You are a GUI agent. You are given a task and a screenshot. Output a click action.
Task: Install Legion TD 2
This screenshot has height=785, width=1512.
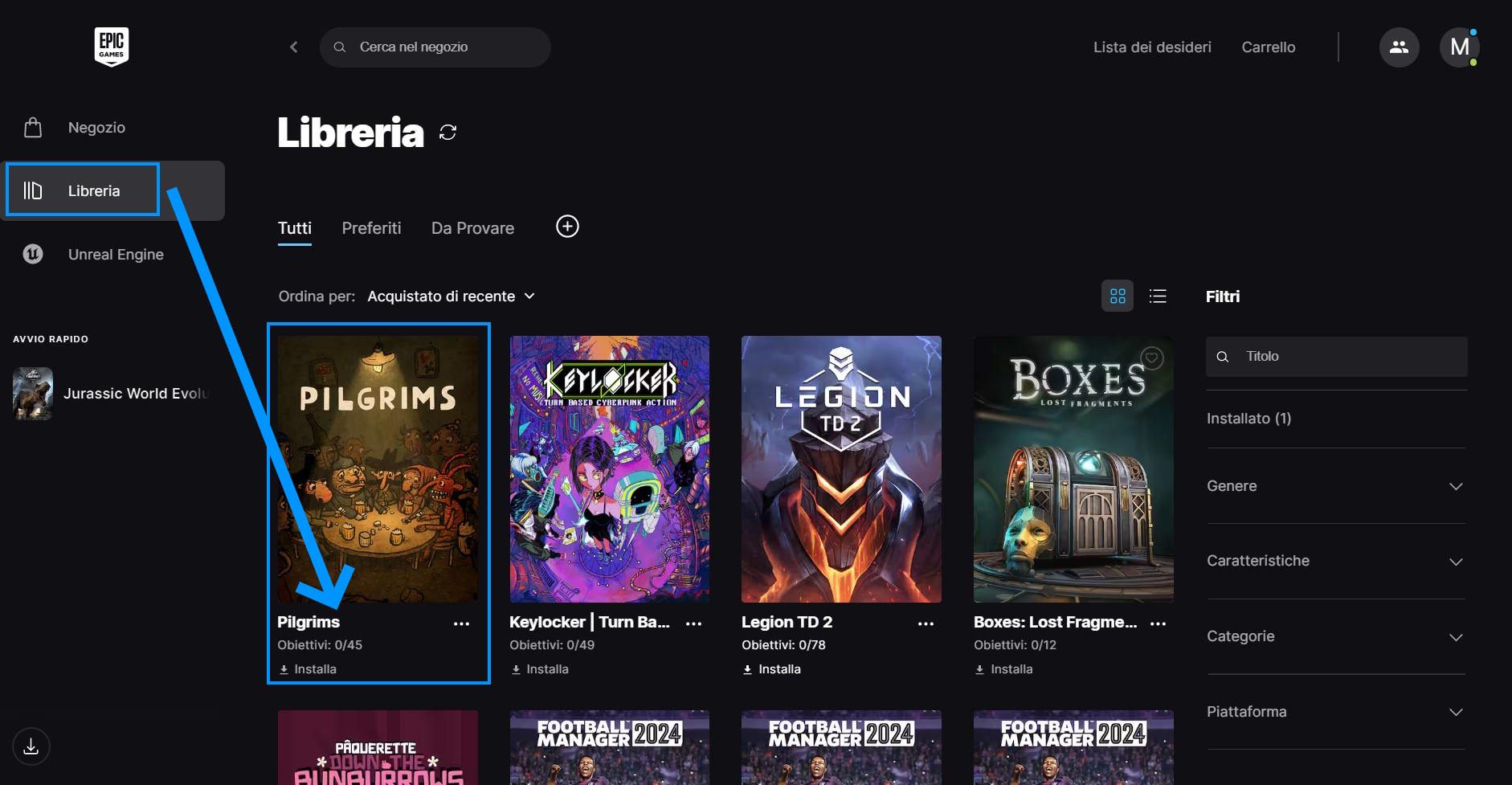coord(772,669)
